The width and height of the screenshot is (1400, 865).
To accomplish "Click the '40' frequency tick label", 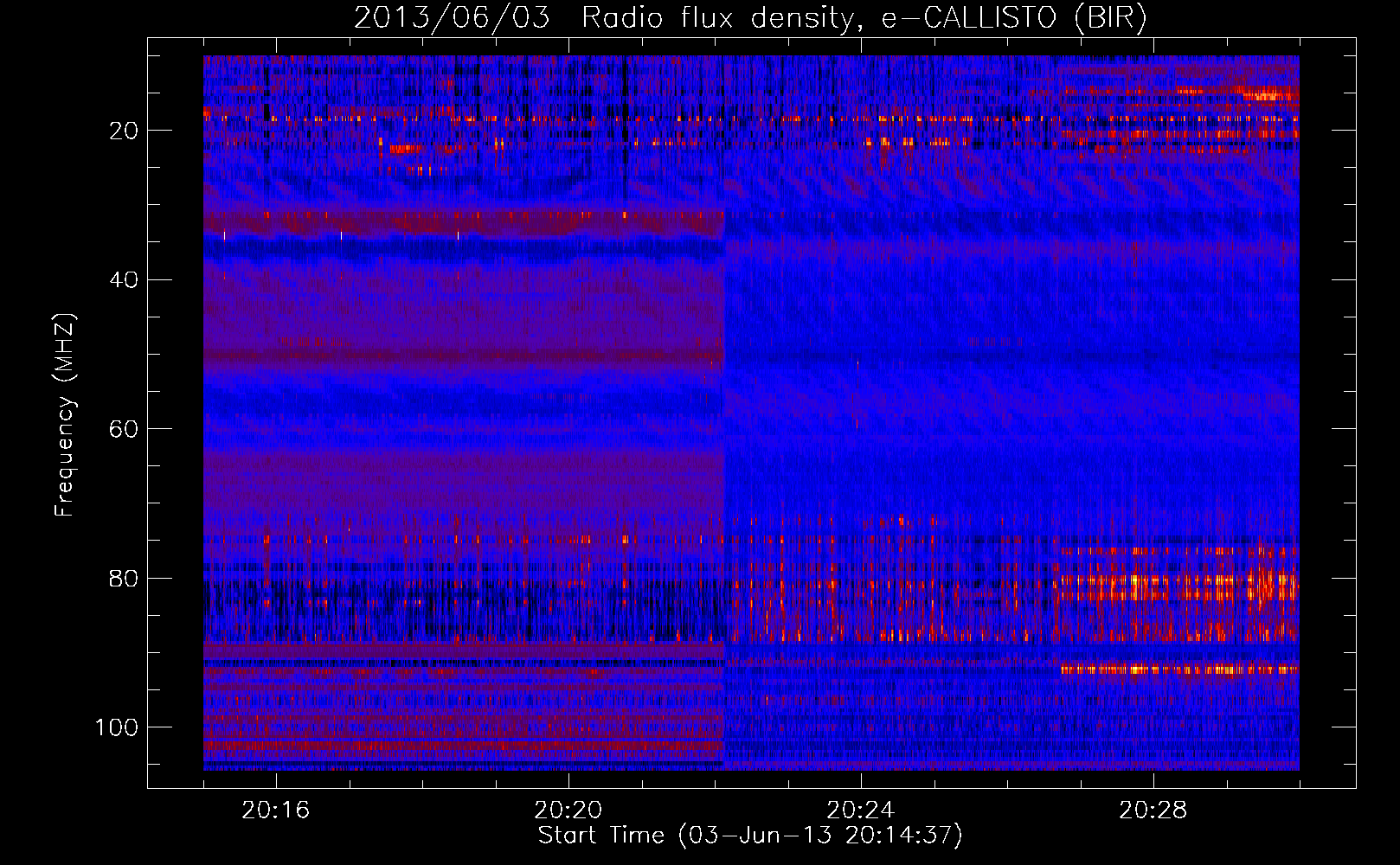I will point(124,280).
